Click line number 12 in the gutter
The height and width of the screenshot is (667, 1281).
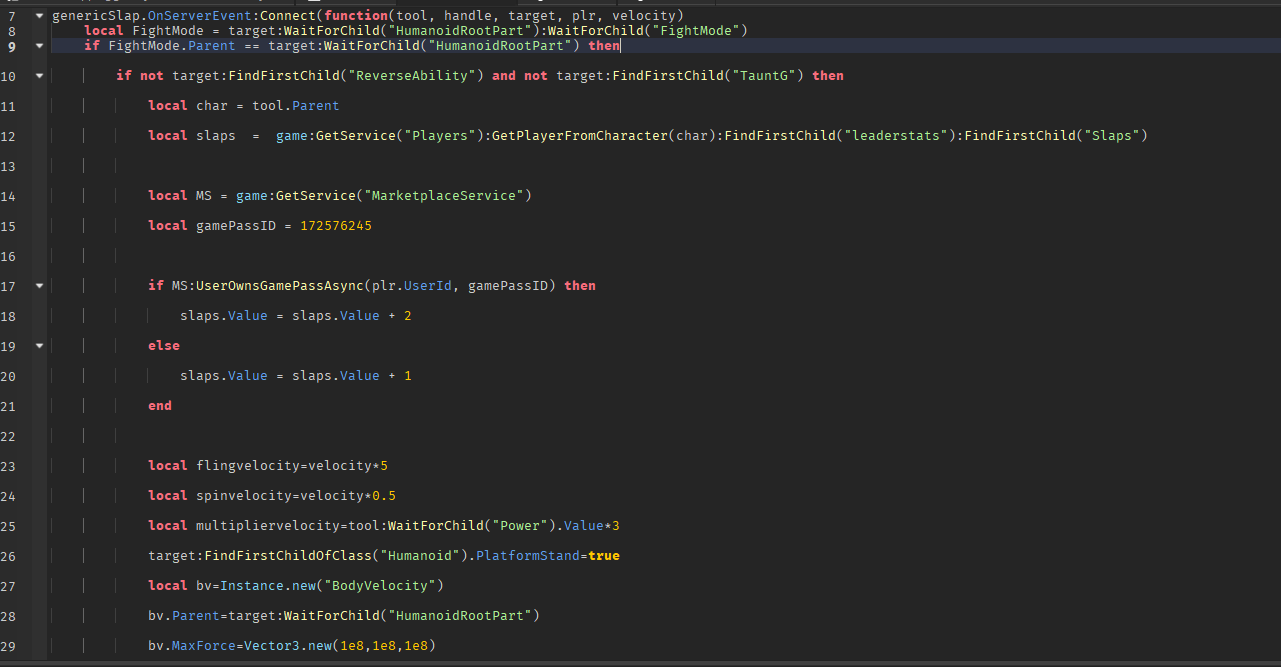click(x=9, y=136)
